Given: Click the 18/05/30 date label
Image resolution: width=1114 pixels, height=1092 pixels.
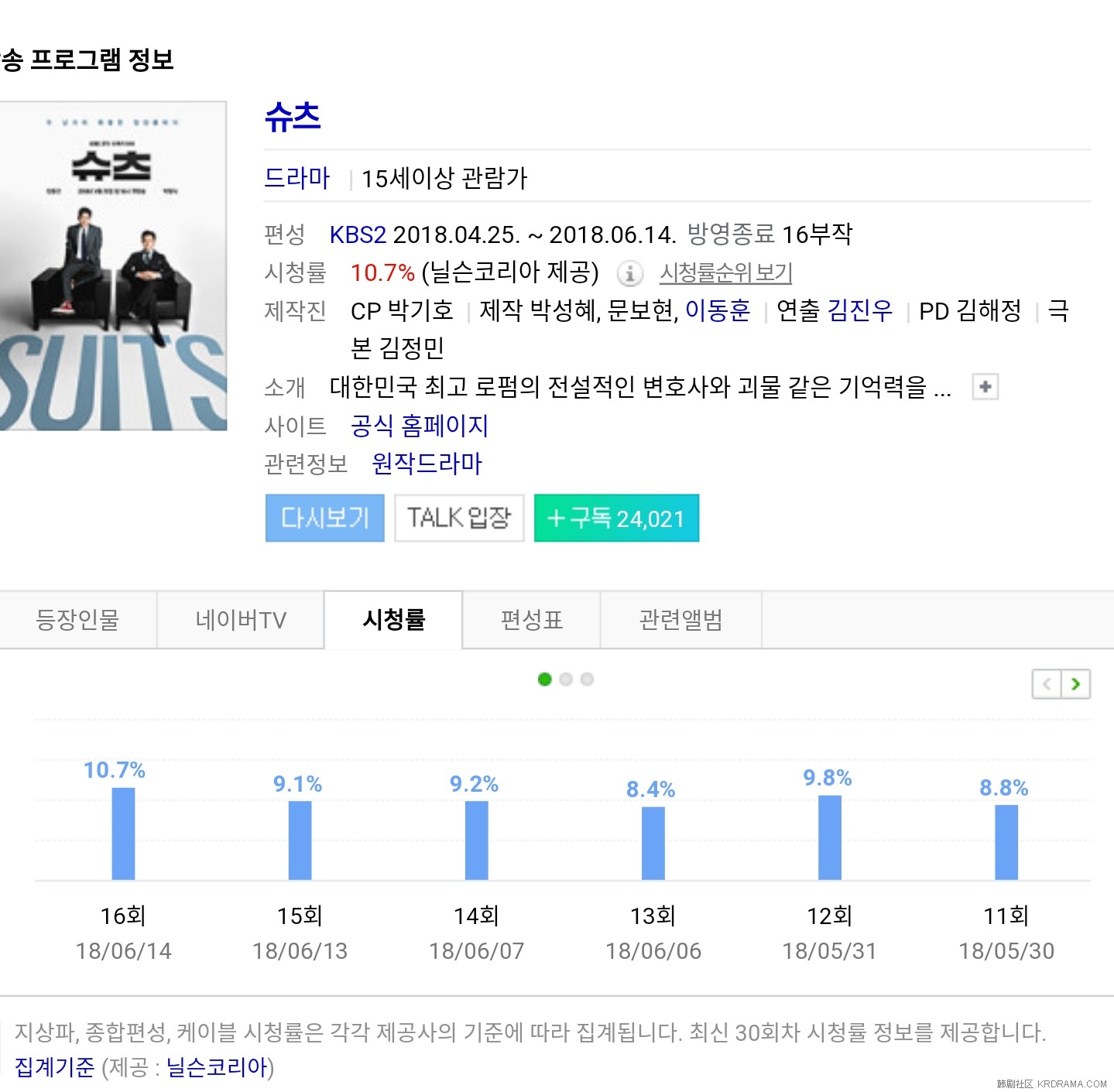Looking at the screenshot, I should [x=1006, y=951].
